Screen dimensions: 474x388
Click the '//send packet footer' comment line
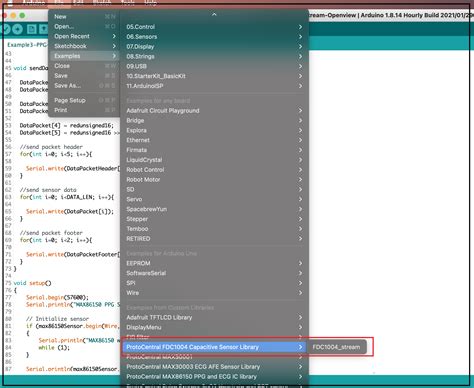point(51,233)
